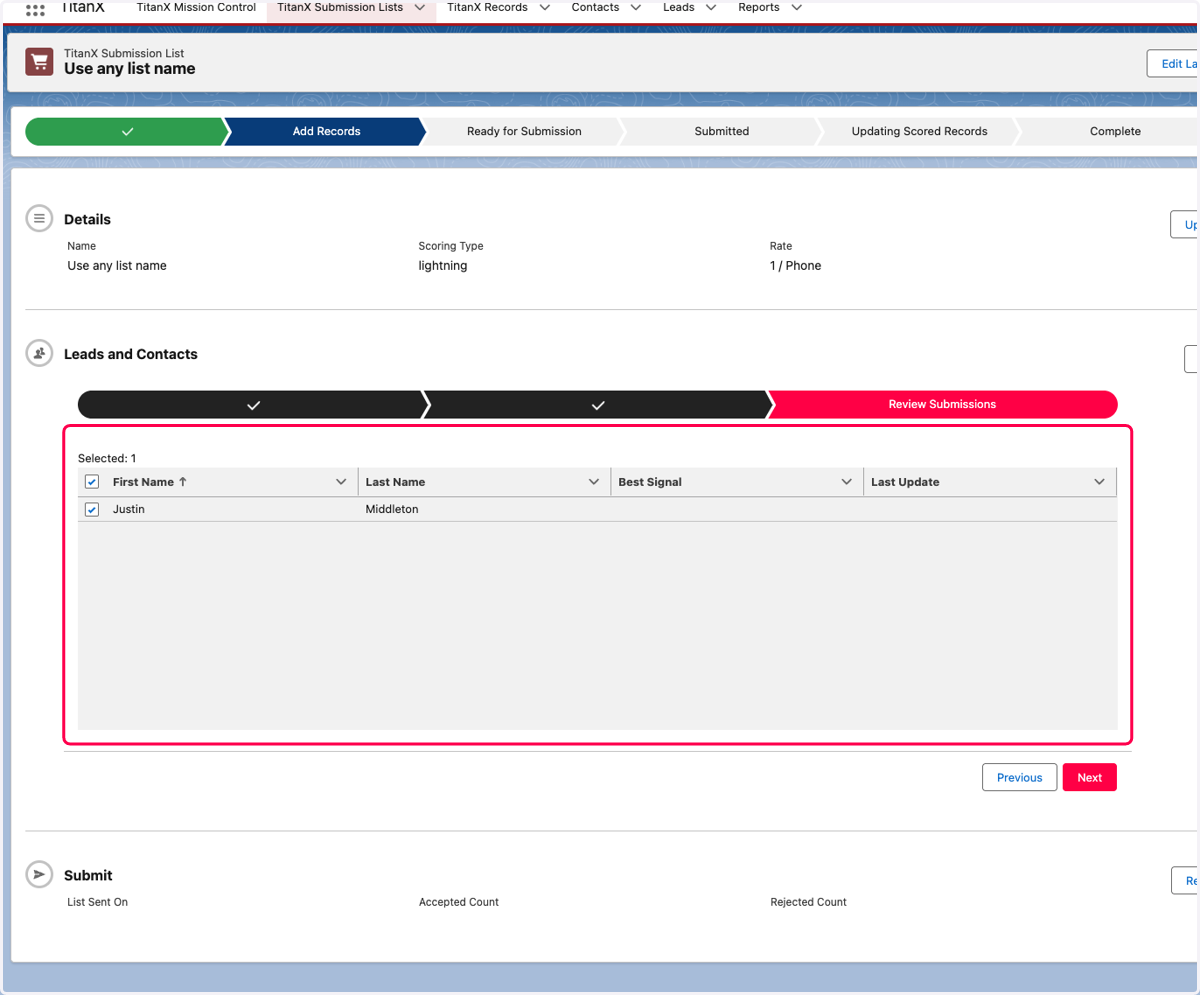Click the Previous button
The image size is (1200, 995).
[1019, 777]
